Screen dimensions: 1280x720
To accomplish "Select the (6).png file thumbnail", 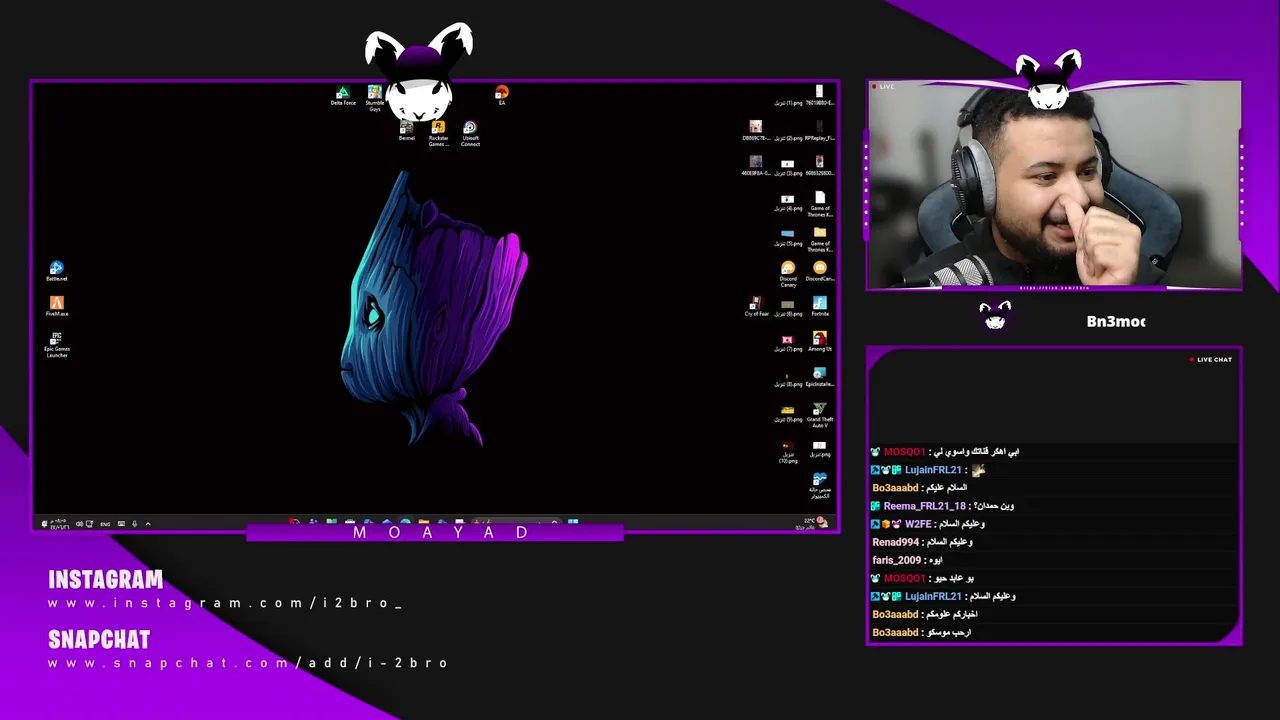I will [788, 307].
